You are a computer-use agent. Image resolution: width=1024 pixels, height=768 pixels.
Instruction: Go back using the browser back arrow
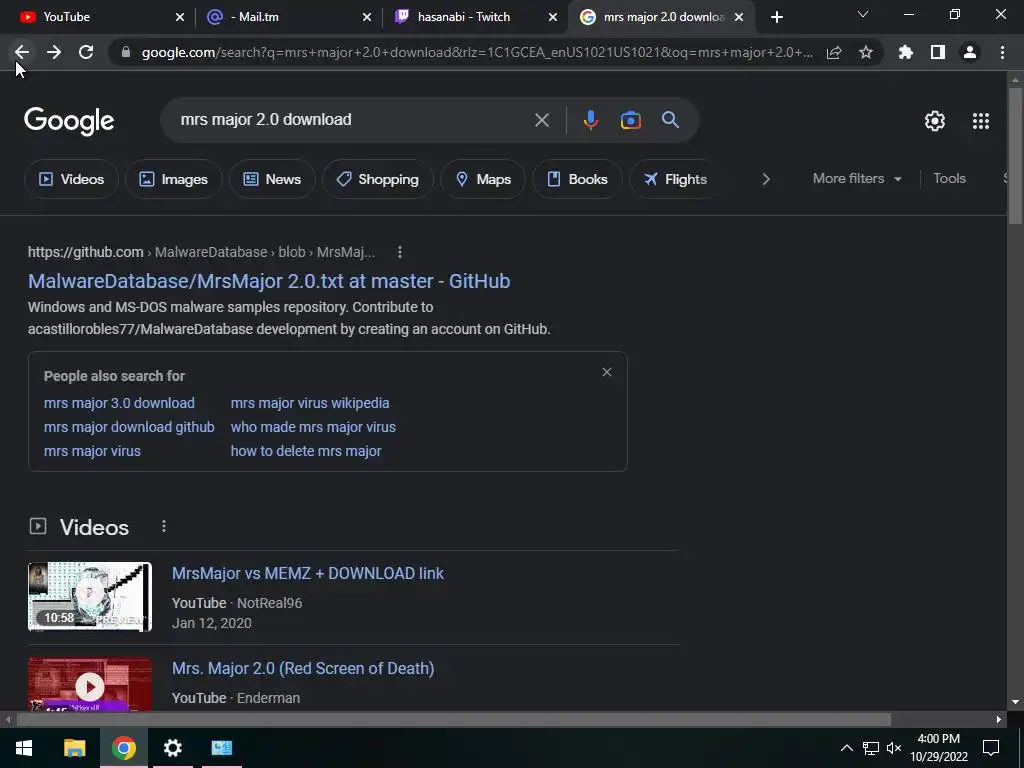click(22, 52)
